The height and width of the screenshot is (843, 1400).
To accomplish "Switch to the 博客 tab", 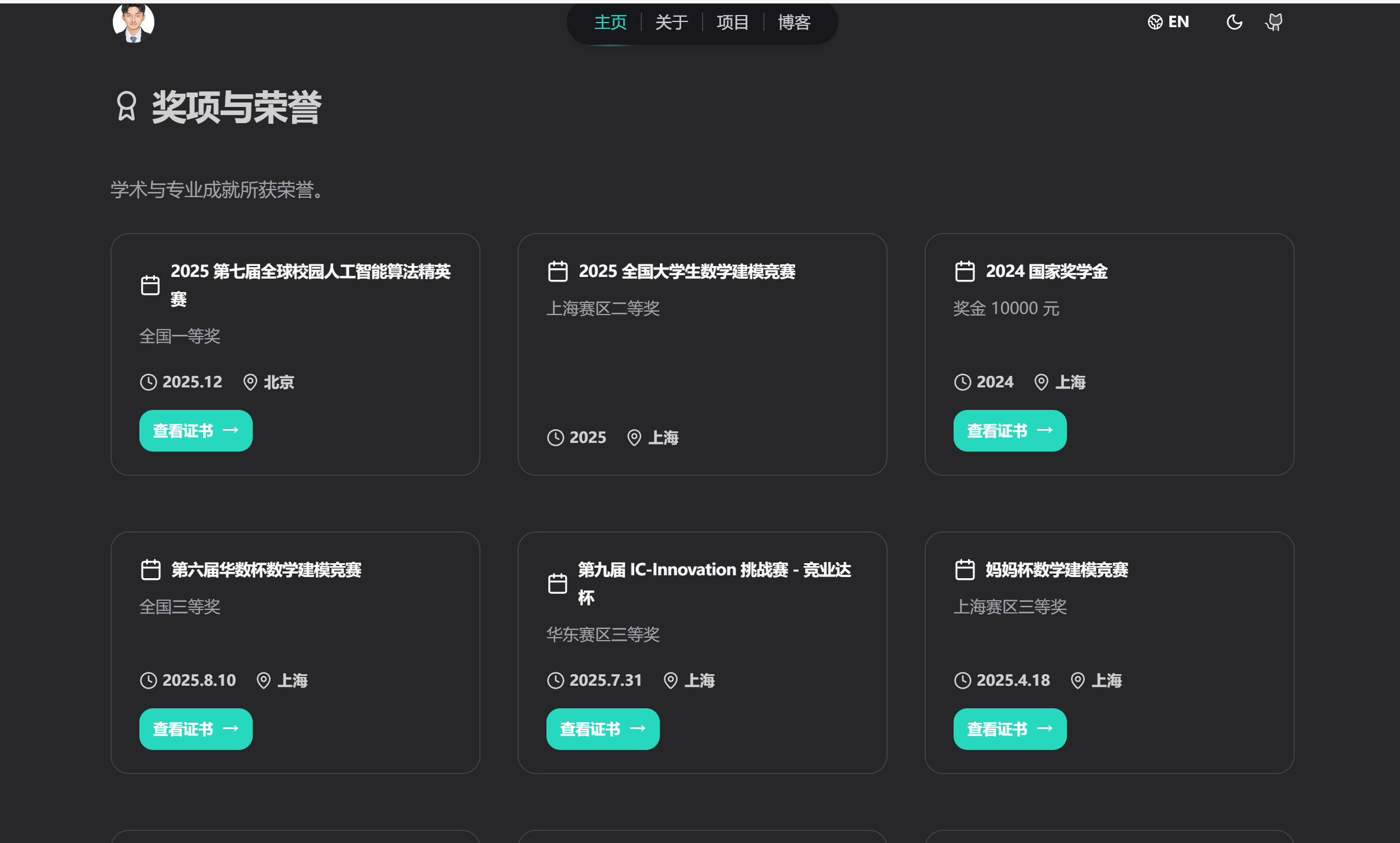I will click(793, 22).
